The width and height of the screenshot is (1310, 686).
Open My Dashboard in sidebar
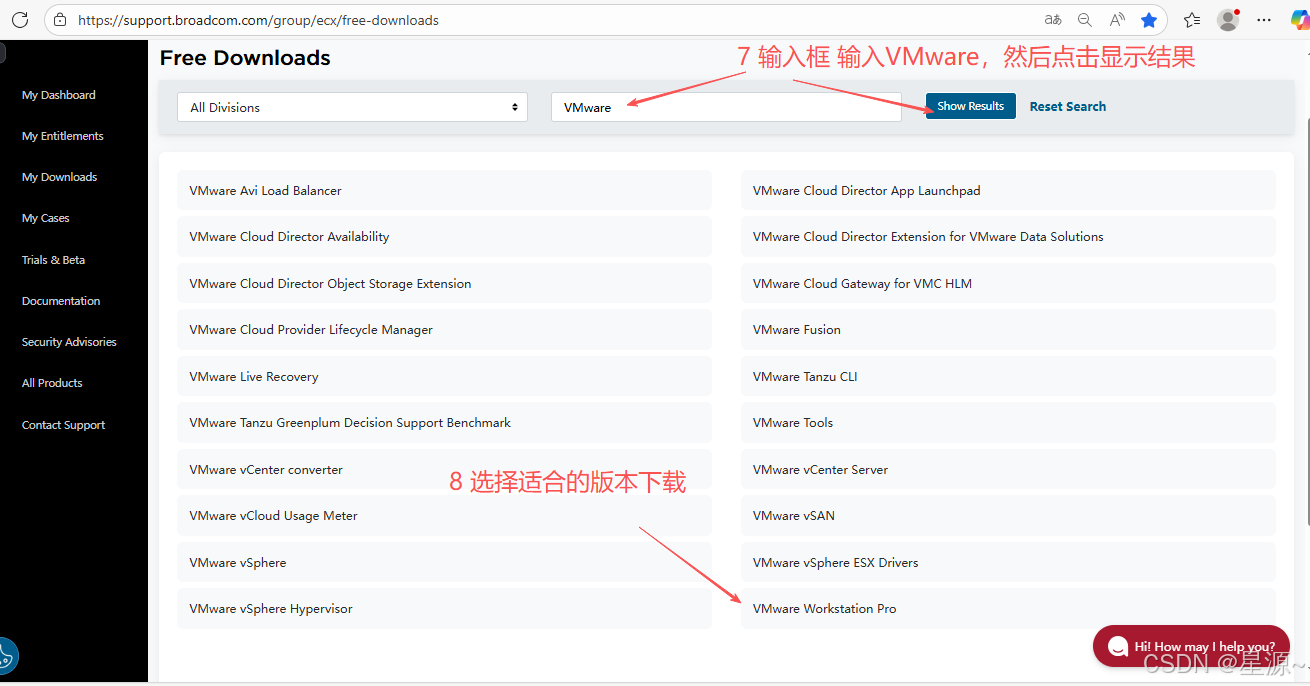click(x=59, y=95)
